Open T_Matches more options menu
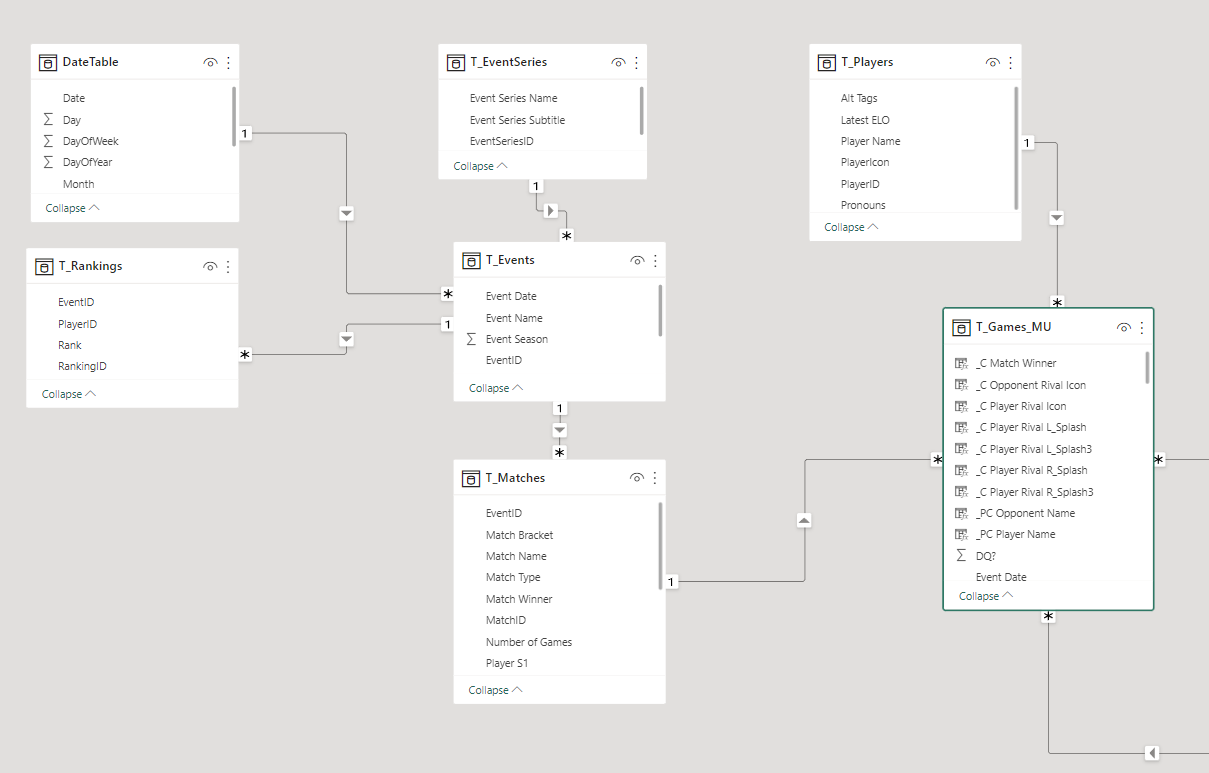The height and width of the screenshot is (773, 1209). click(655, 478)
